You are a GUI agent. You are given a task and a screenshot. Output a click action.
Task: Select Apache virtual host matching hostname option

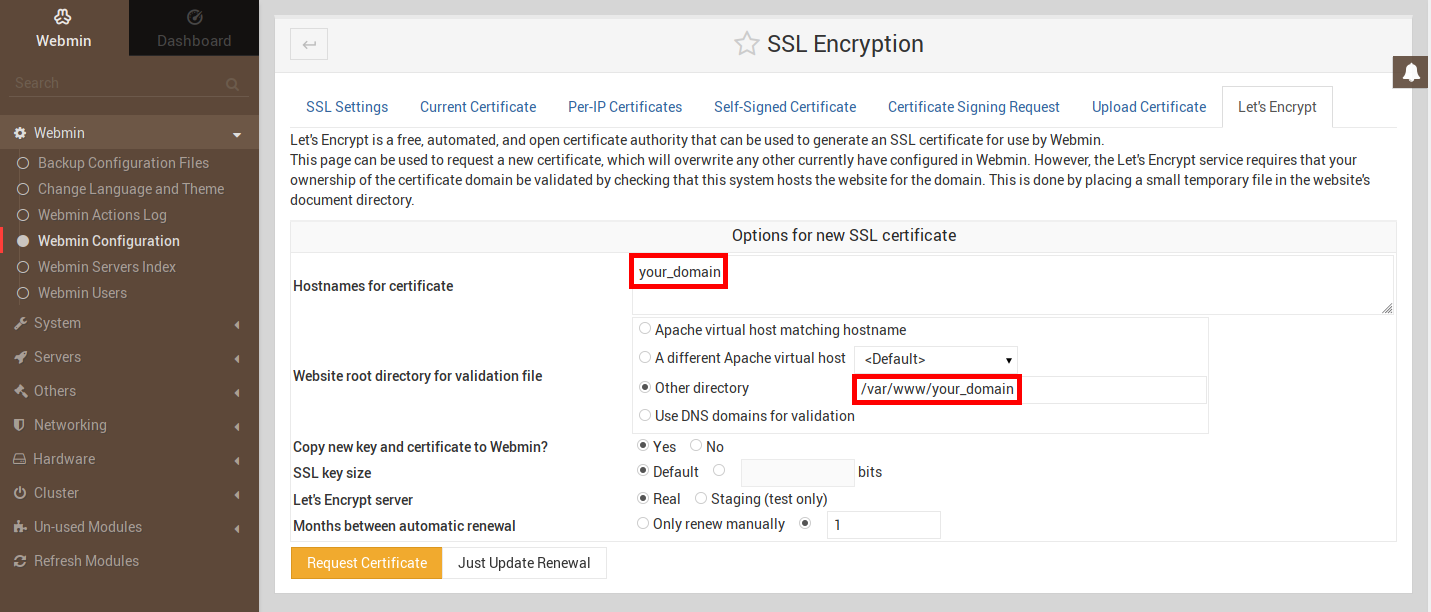[x=645, y=329]
